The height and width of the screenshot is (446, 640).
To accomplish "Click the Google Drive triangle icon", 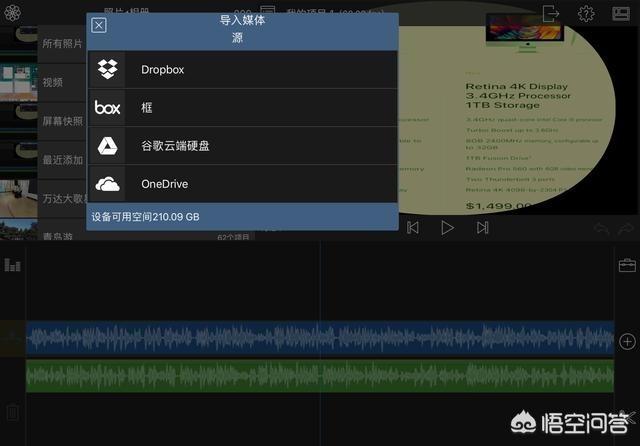I will (x=107, y=146).
